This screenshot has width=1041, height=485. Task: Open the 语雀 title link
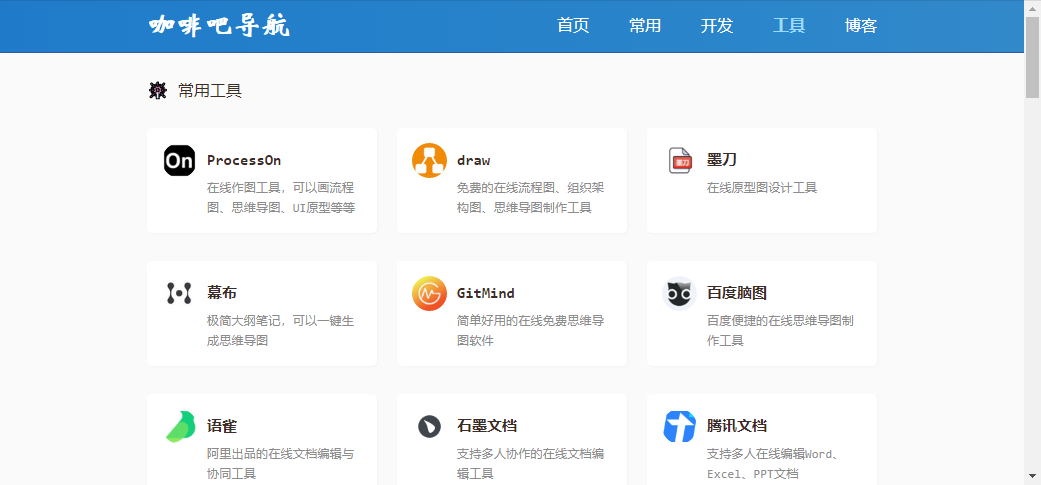coord(222,426)
